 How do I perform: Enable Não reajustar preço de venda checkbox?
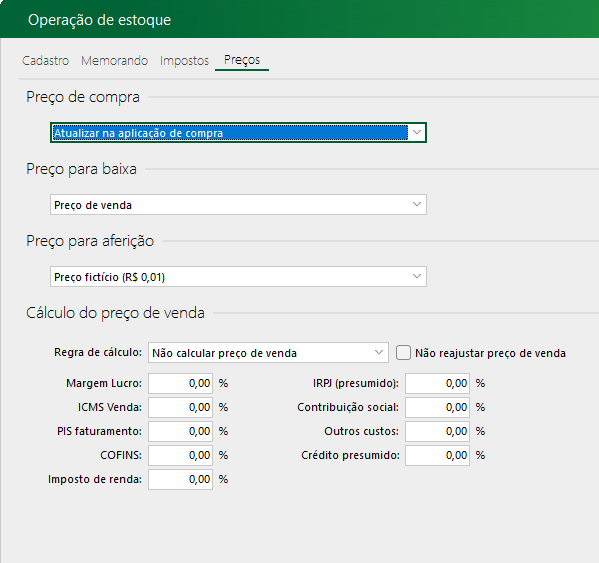(403, 353)
